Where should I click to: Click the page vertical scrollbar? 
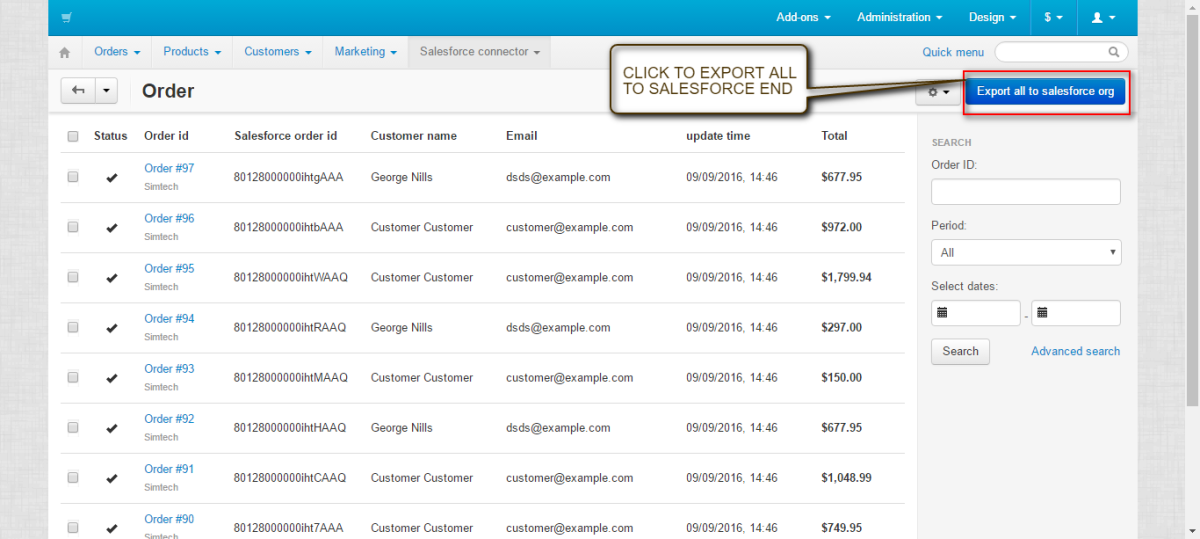pyautogui.click(x=1192, y=210)
